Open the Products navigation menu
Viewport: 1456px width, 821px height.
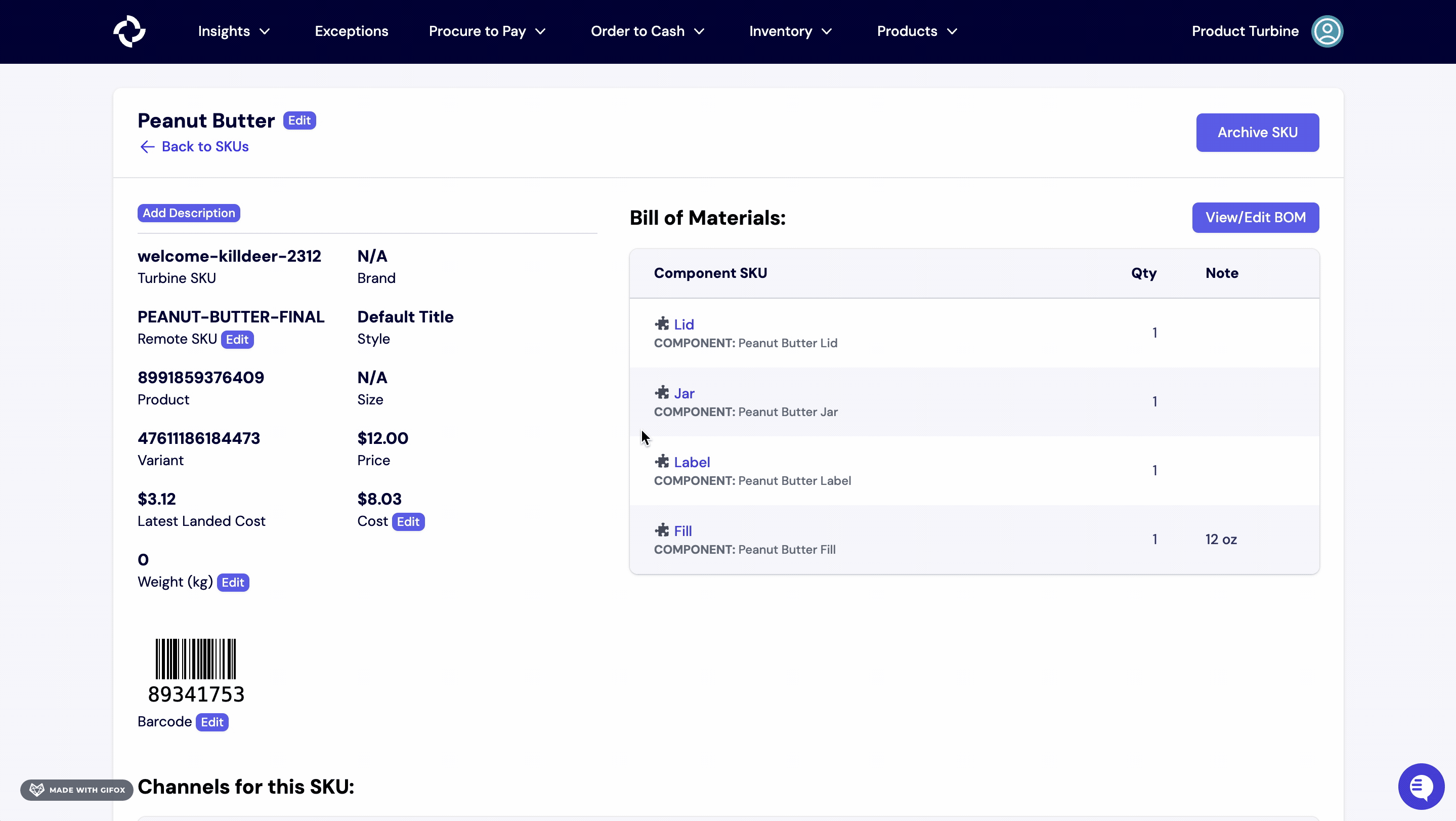[916, 31]
